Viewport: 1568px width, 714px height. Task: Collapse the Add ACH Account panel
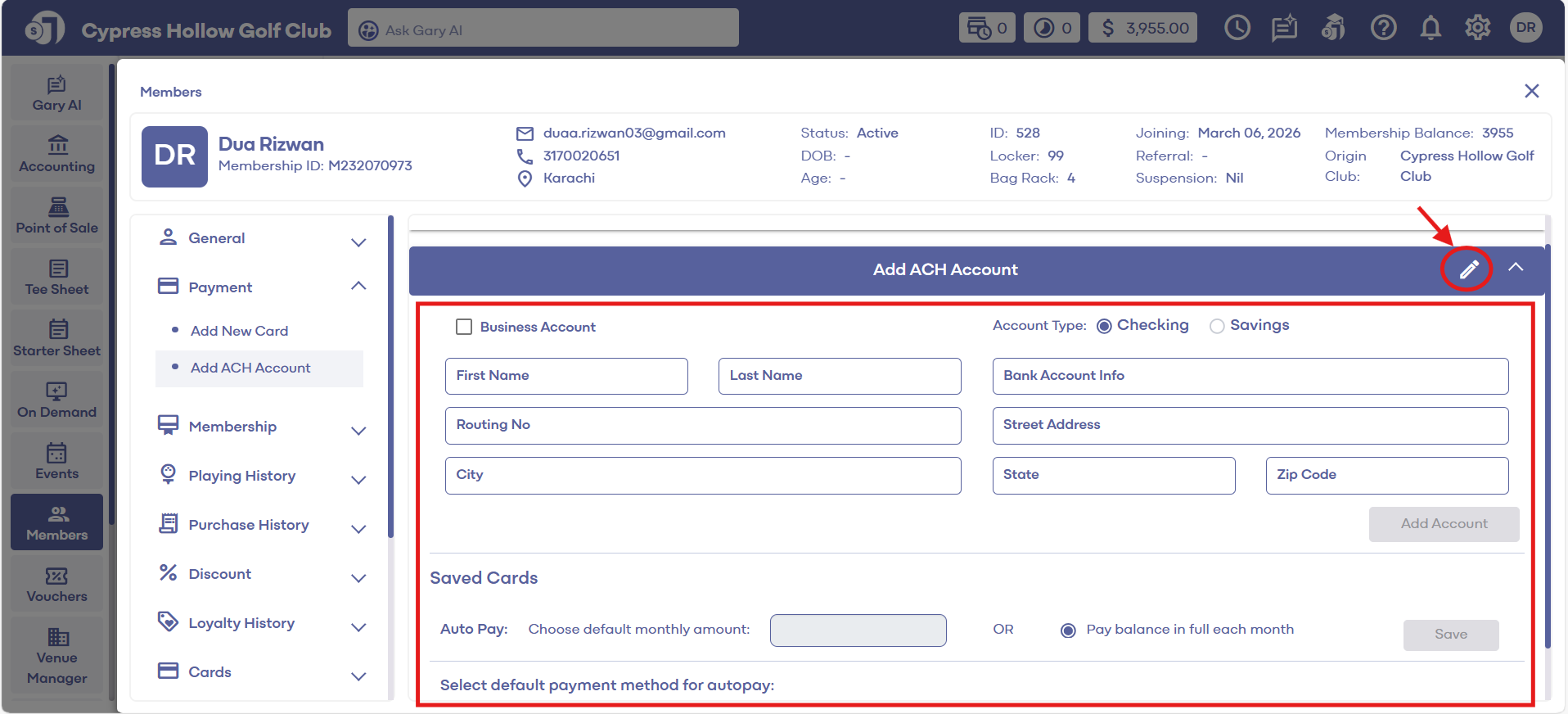[x=1516, y=268]
